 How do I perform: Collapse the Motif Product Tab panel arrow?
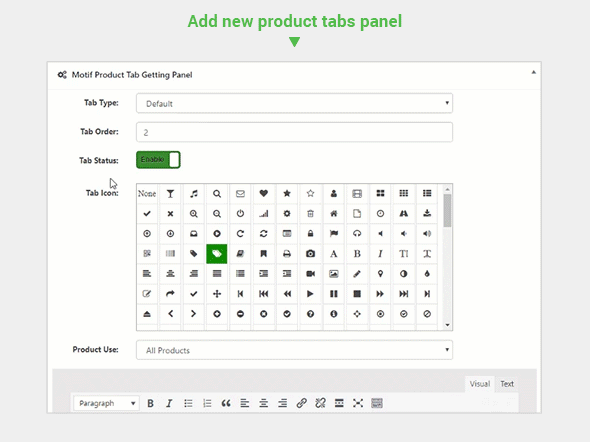534,73
